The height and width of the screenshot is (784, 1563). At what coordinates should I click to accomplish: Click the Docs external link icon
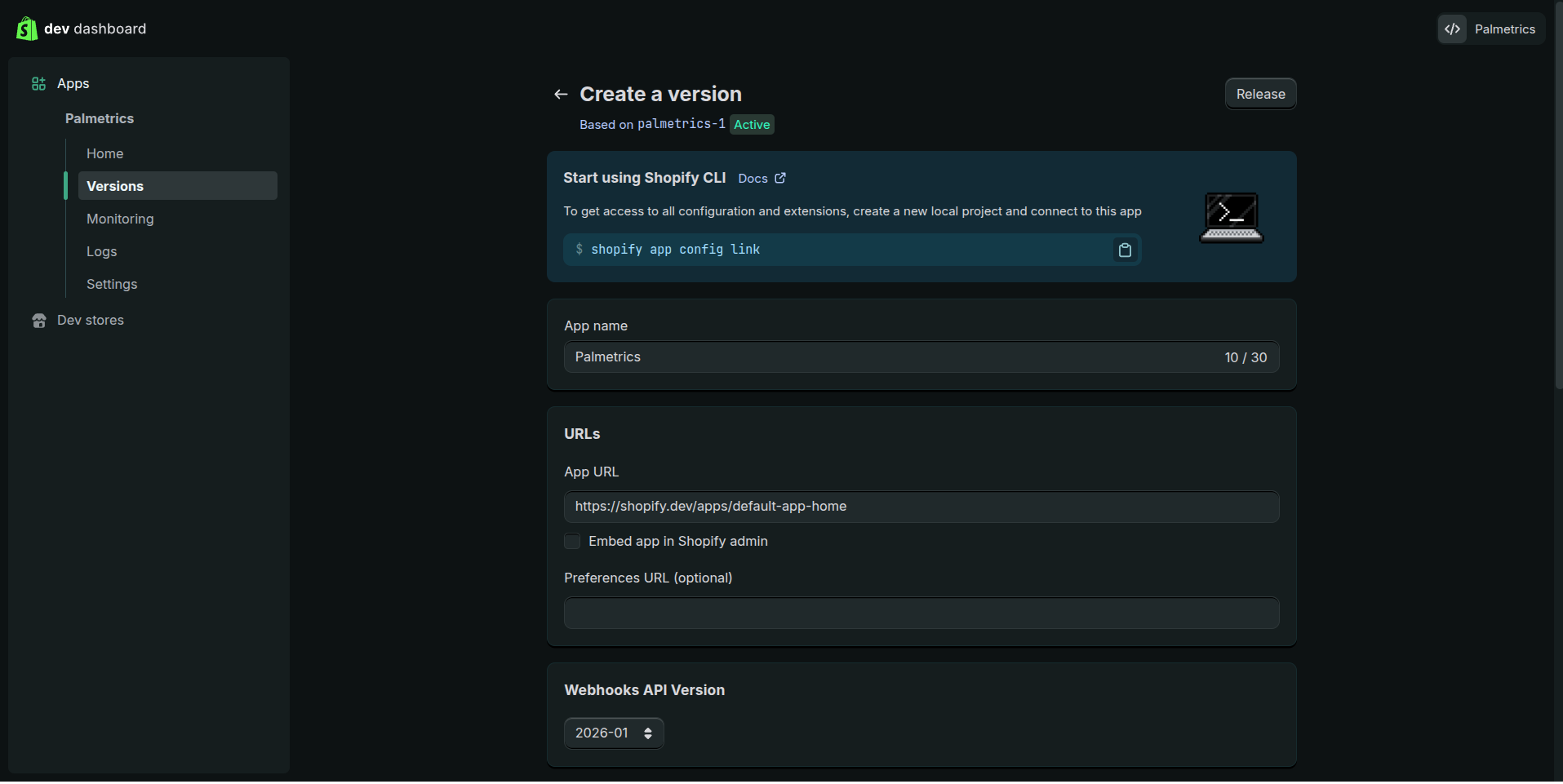[x=780, y=179]
